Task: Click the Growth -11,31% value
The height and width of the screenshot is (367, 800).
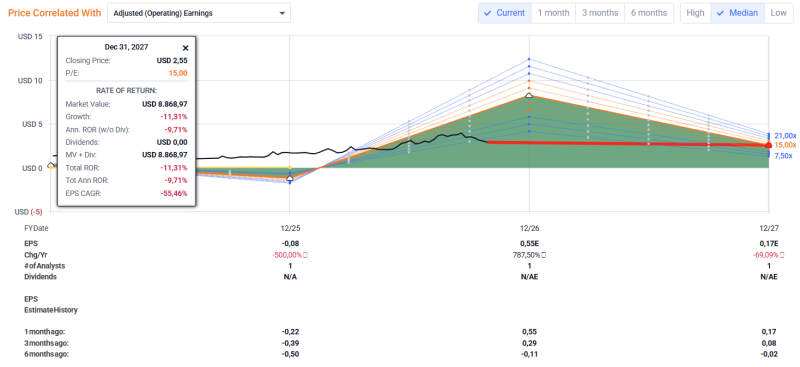Action: coord(174,117)
